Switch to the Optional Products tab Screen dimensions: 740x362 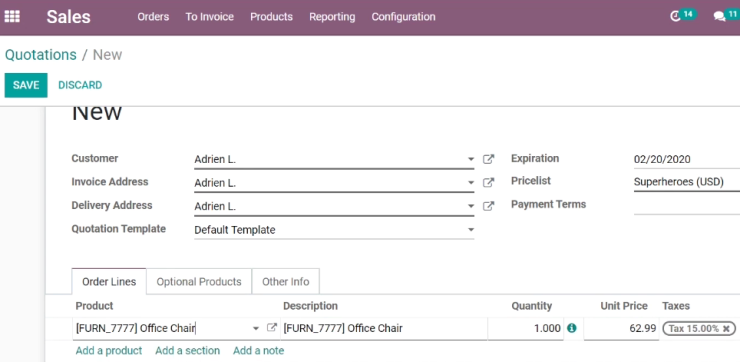tap(199, 282)
